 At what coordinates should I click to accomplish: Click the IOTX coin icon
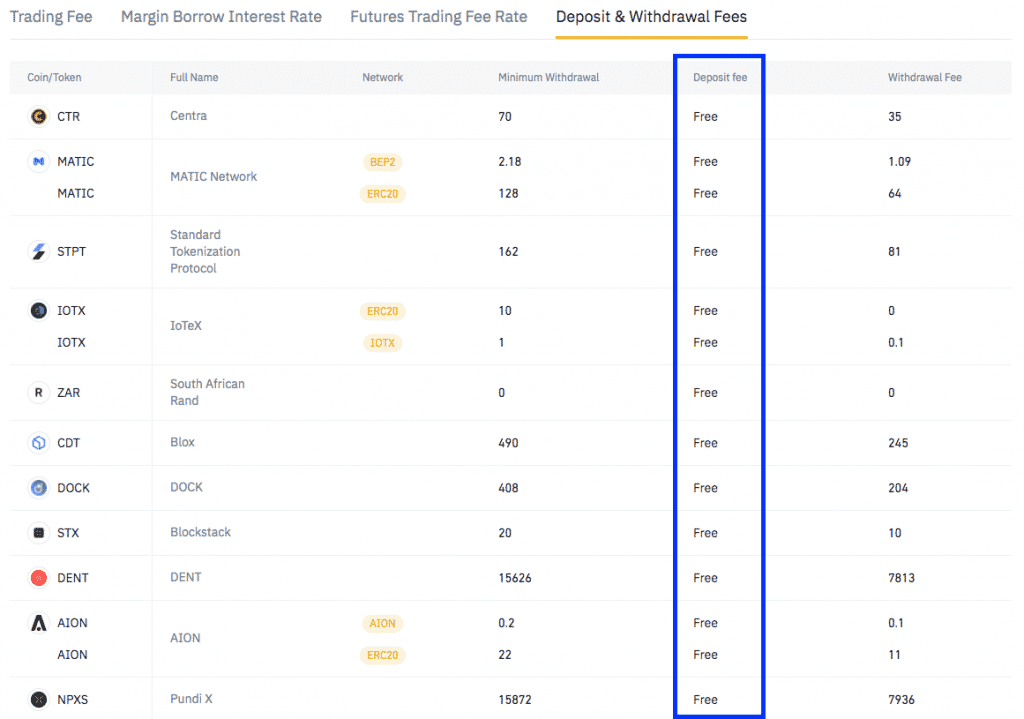[x=39, y=310]
